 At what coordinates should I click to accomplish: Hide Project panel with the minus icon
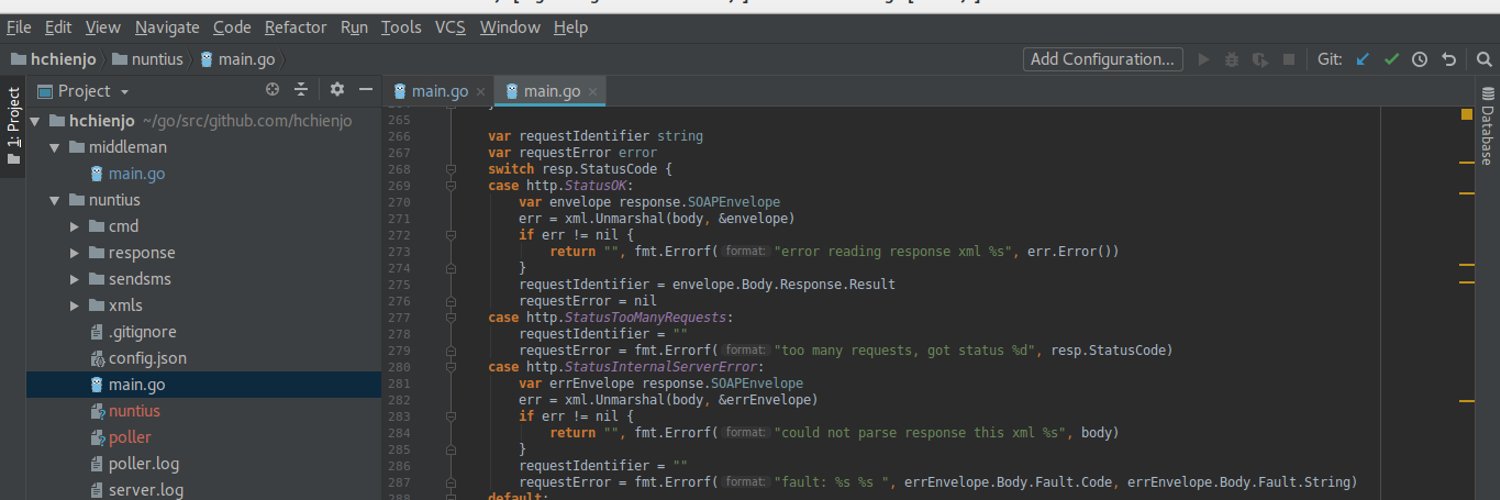[365, 90]
